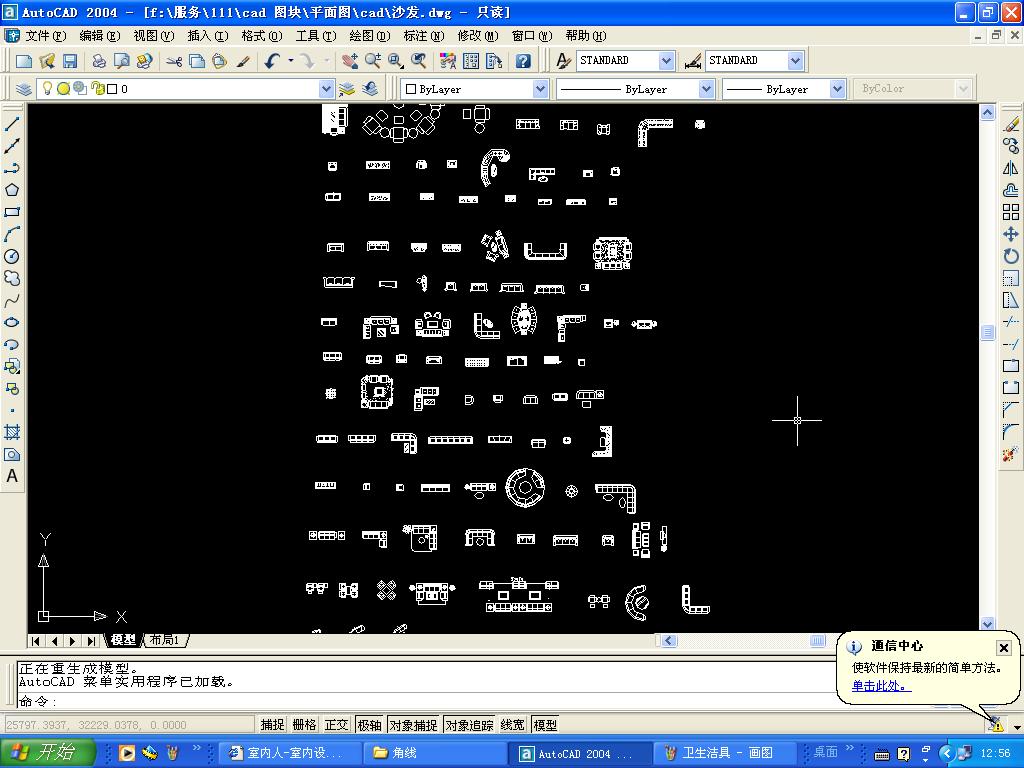This screenshot has width=1024, height=768.
Task: Select the Arc draw tool
Action: 12,234
